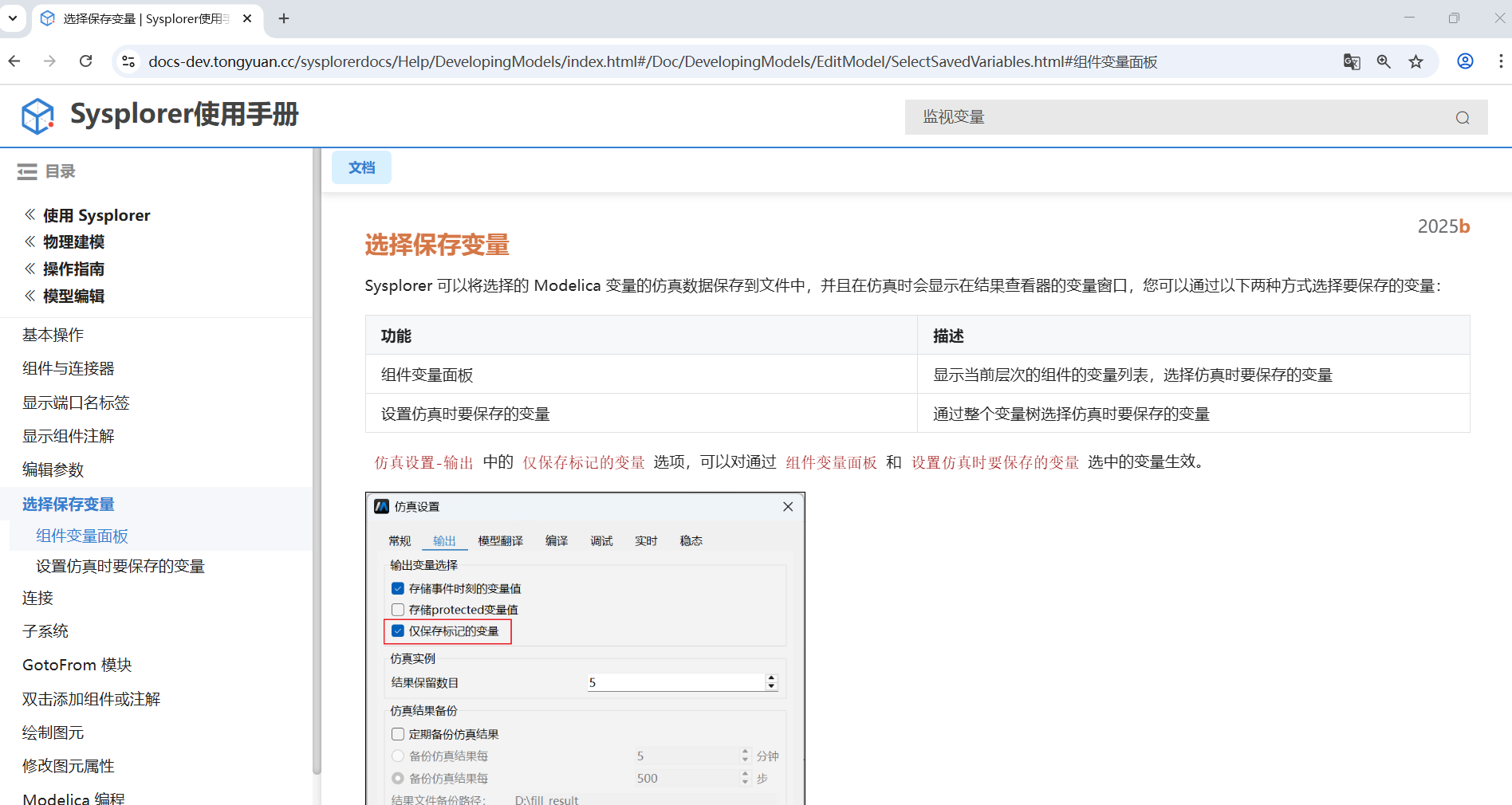Select 备份仿真结果每 步 radio button
This screenshot has height=805, width=1512.
tap(398, 778)
